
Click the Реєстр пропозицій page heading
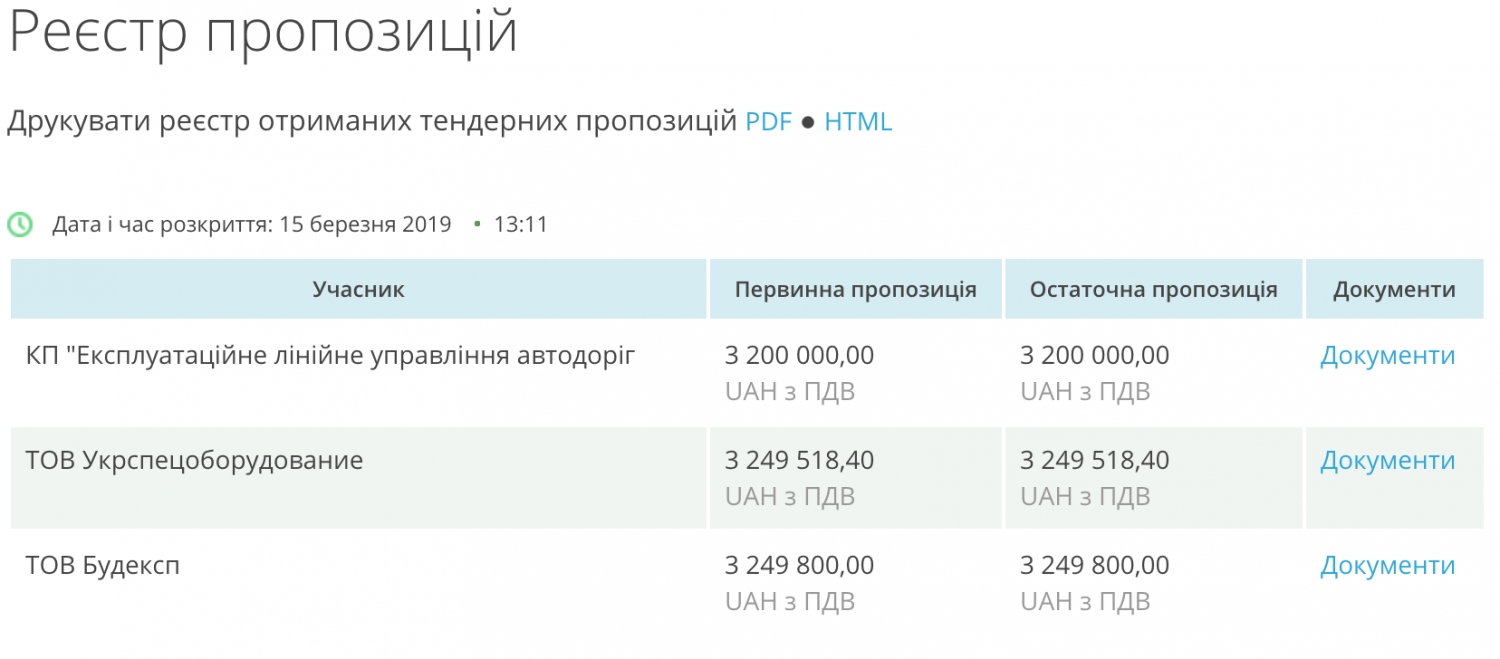(x=262, y=32)
